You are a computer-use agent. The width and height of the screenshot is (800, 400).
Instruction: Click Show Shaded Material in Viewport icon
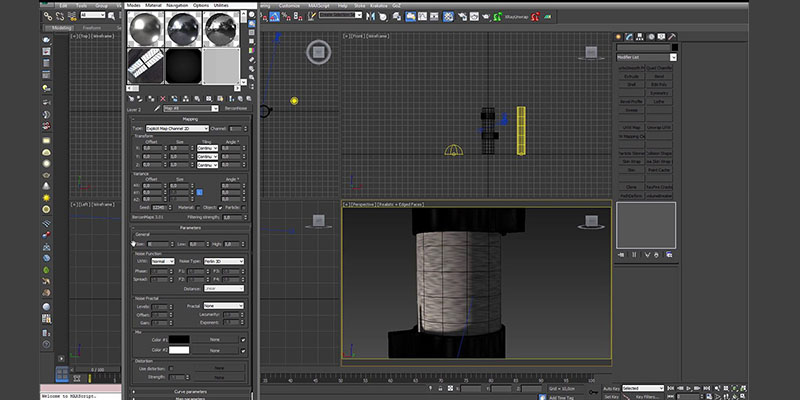tap(220, 98)
